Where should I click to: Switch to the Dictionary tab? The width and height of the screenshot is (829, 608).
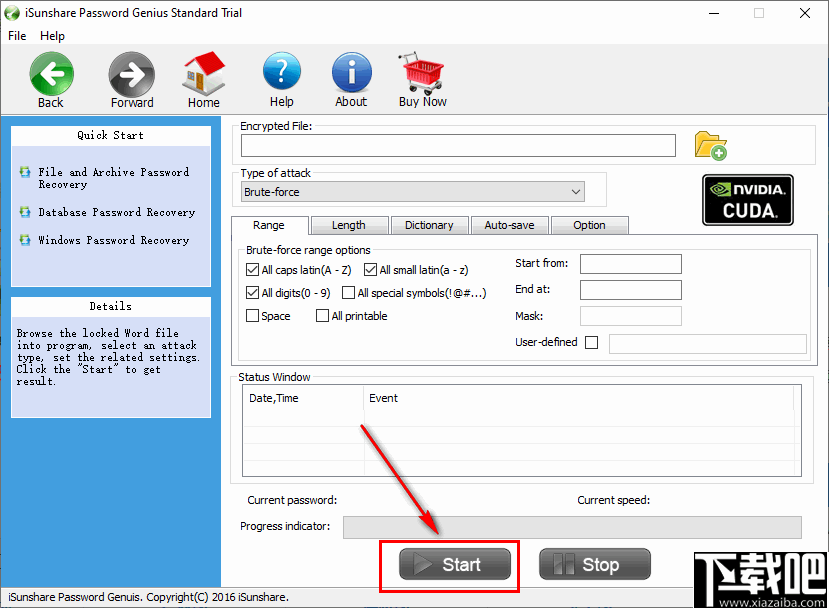pyautogui.click(x=429, y=225)
